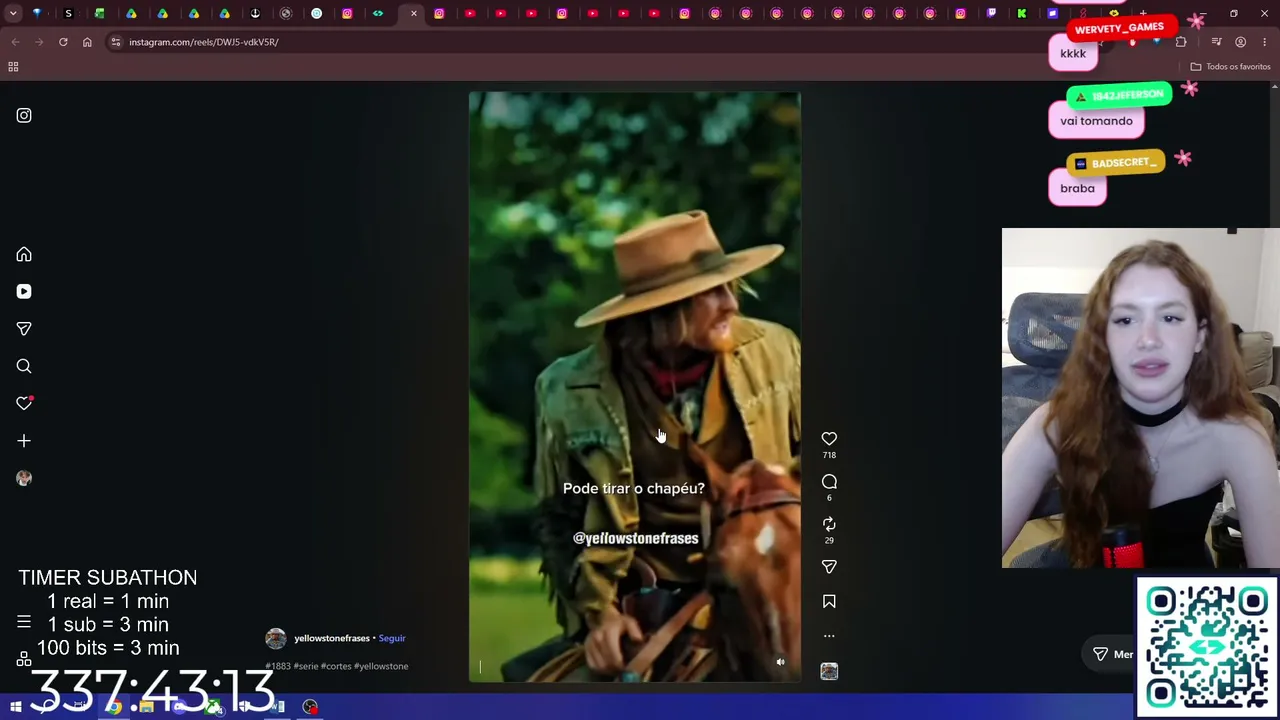This screenshot has height=720, width=1280.
Task: Open the browser three-dot menu
Action: point(1265,42)
